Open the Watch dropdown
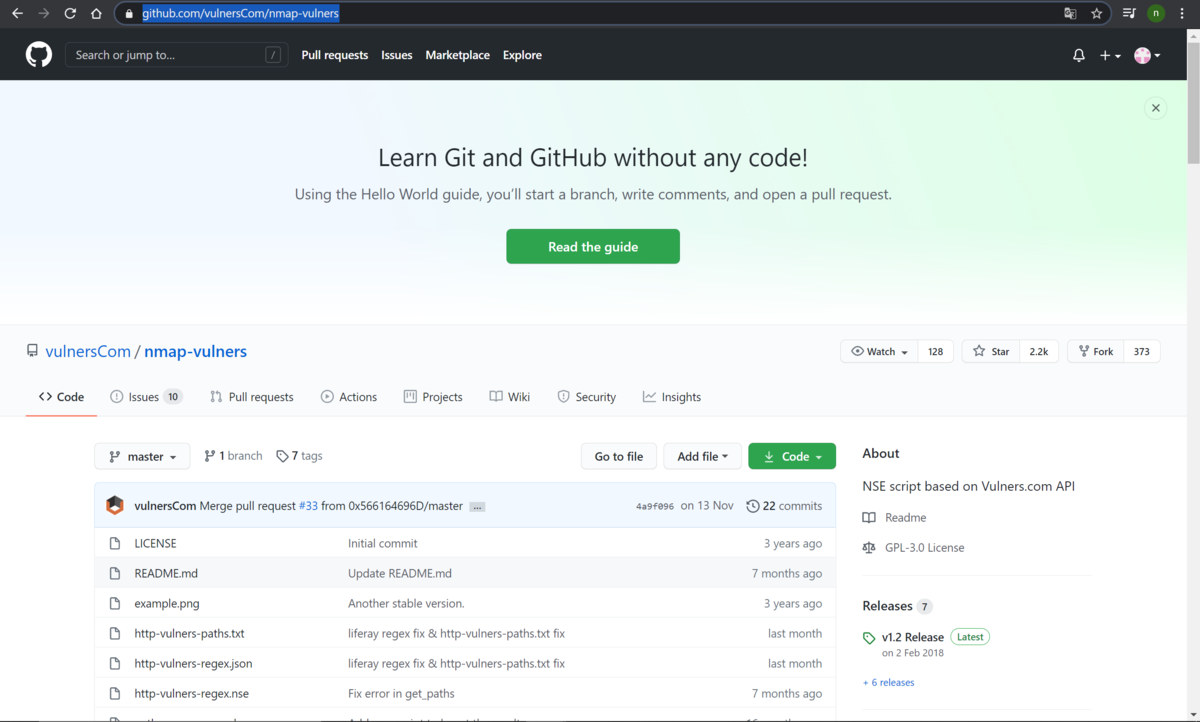This screenshot has height=722, width=1200. point(879,351)
